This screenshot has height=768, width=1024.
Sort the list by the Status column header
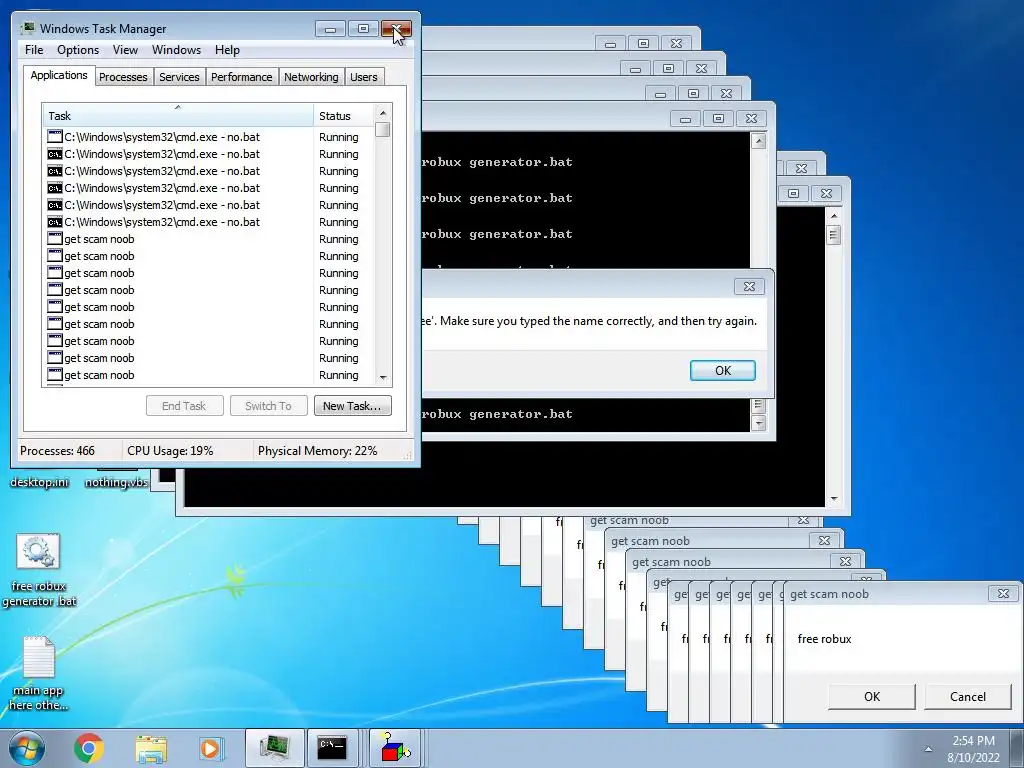344,116
